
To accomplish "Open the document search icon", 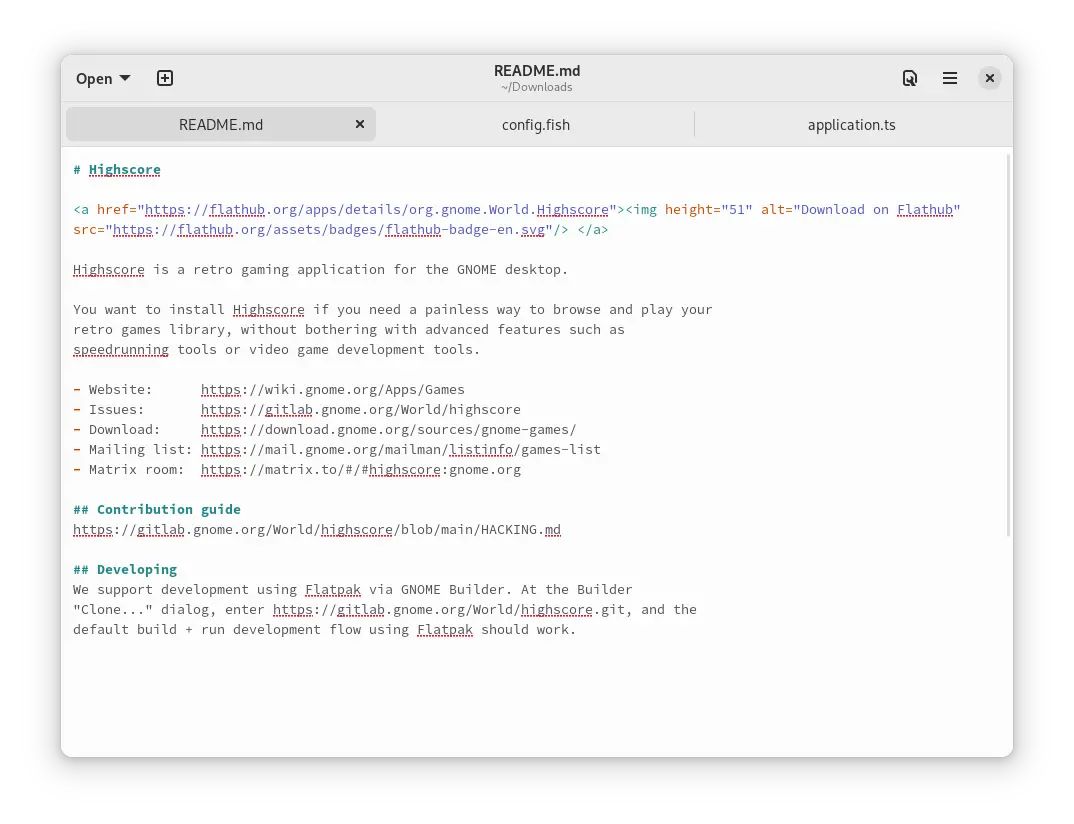I will pyautogui.click(x=910, y=77).
